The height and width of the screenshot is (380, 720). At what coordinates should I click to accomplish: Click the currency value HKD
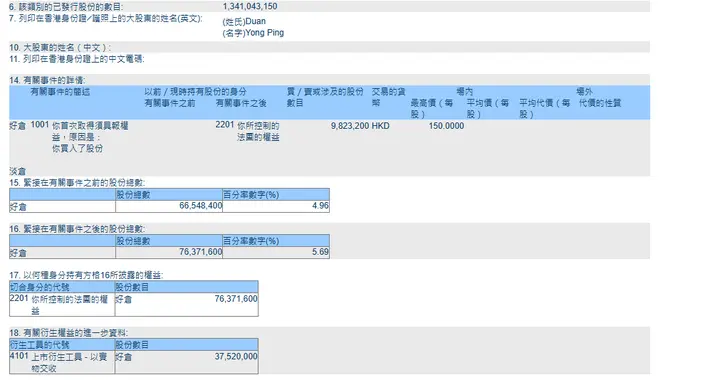381,125
